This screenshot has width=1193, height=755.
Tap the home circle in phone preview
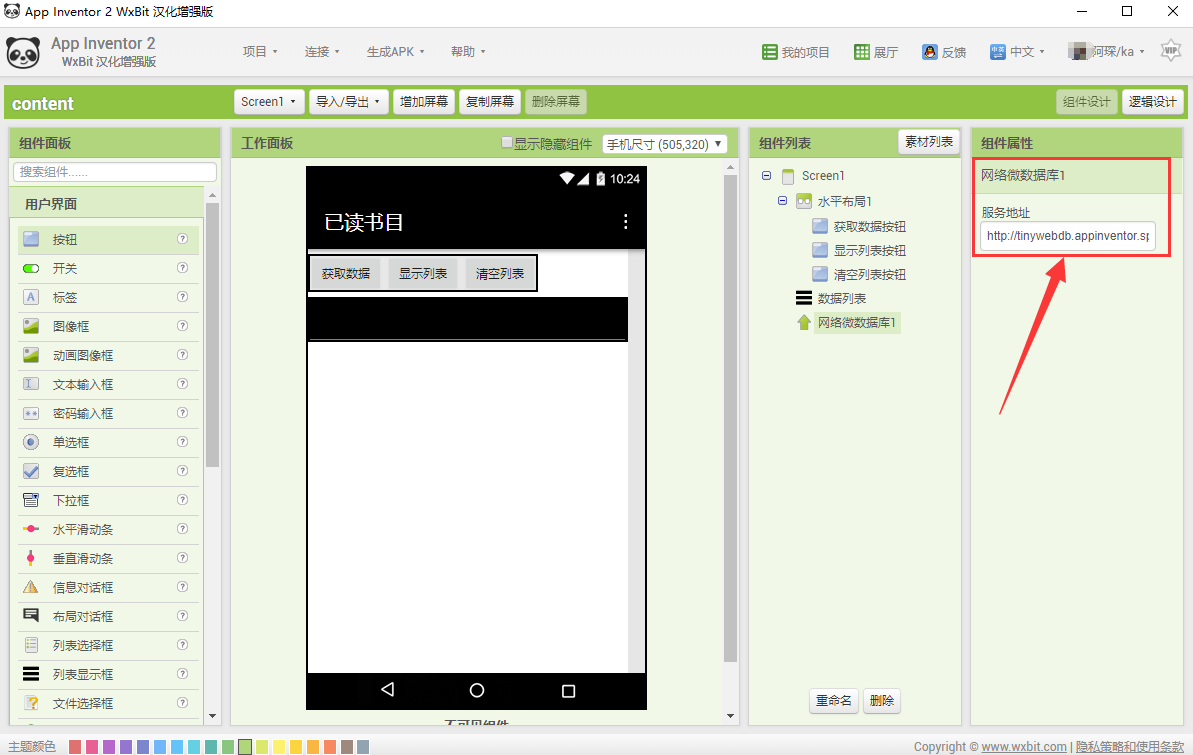click(x=477, y=690)
